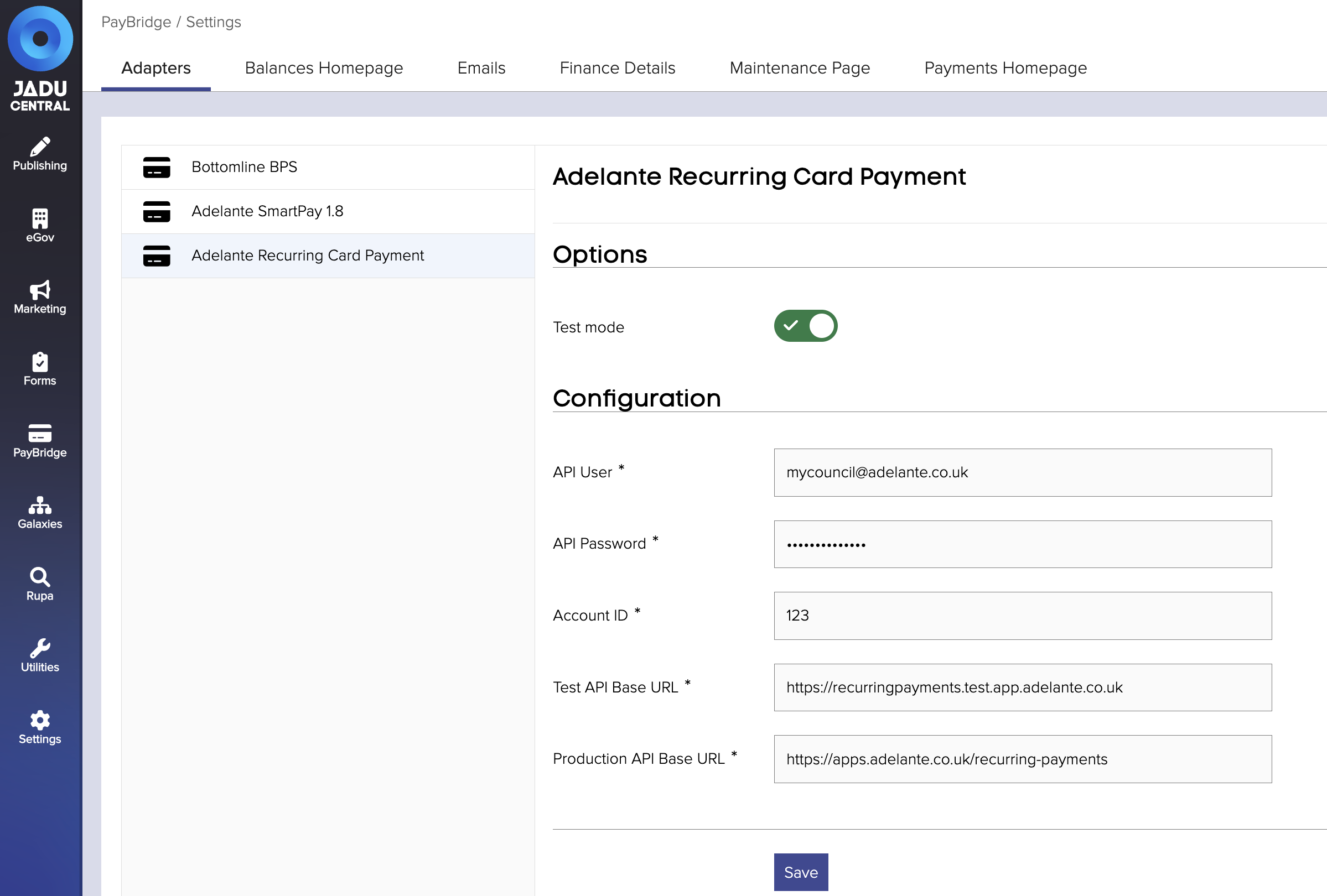Click the Configuration section heading

[x=637, y=398]
